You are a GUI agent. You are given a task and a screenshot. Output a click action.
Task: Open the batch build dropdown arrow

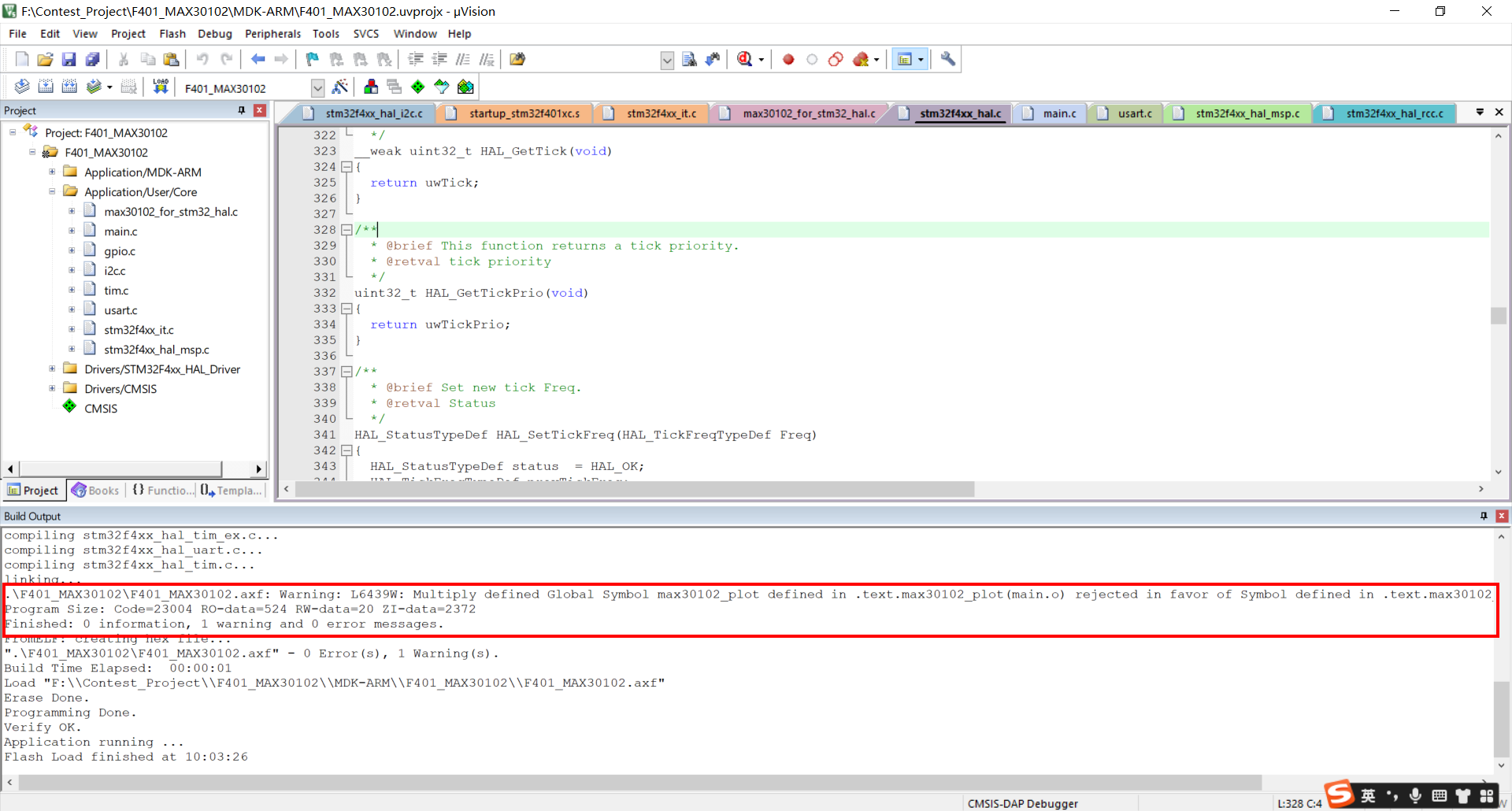109,87
